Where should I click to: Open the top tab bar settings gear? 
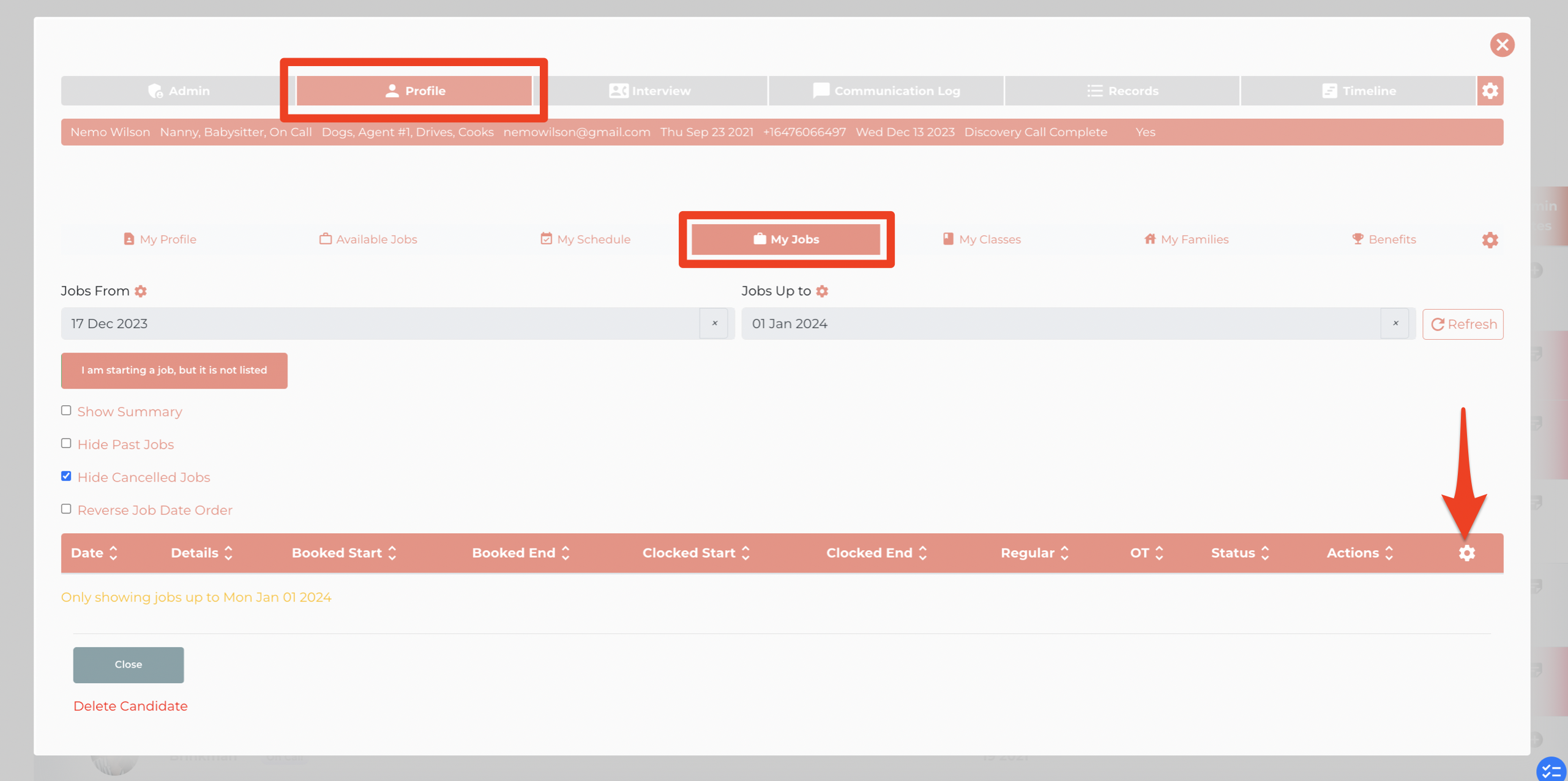click(x=1490, y=91)
